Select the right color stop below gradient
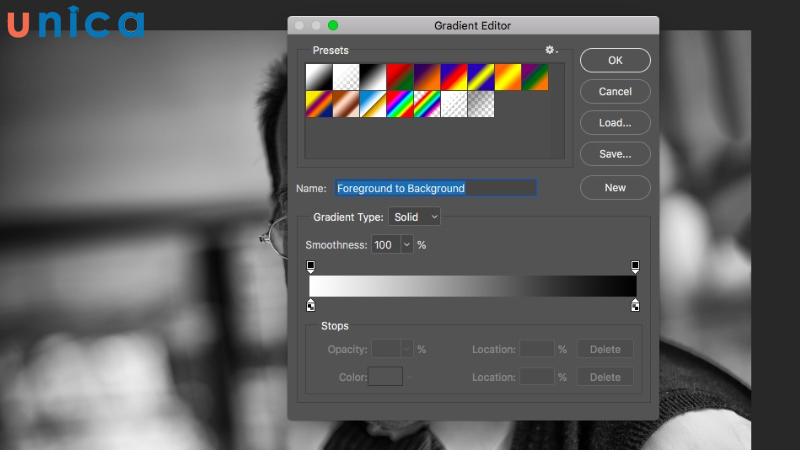 [635, 305]
